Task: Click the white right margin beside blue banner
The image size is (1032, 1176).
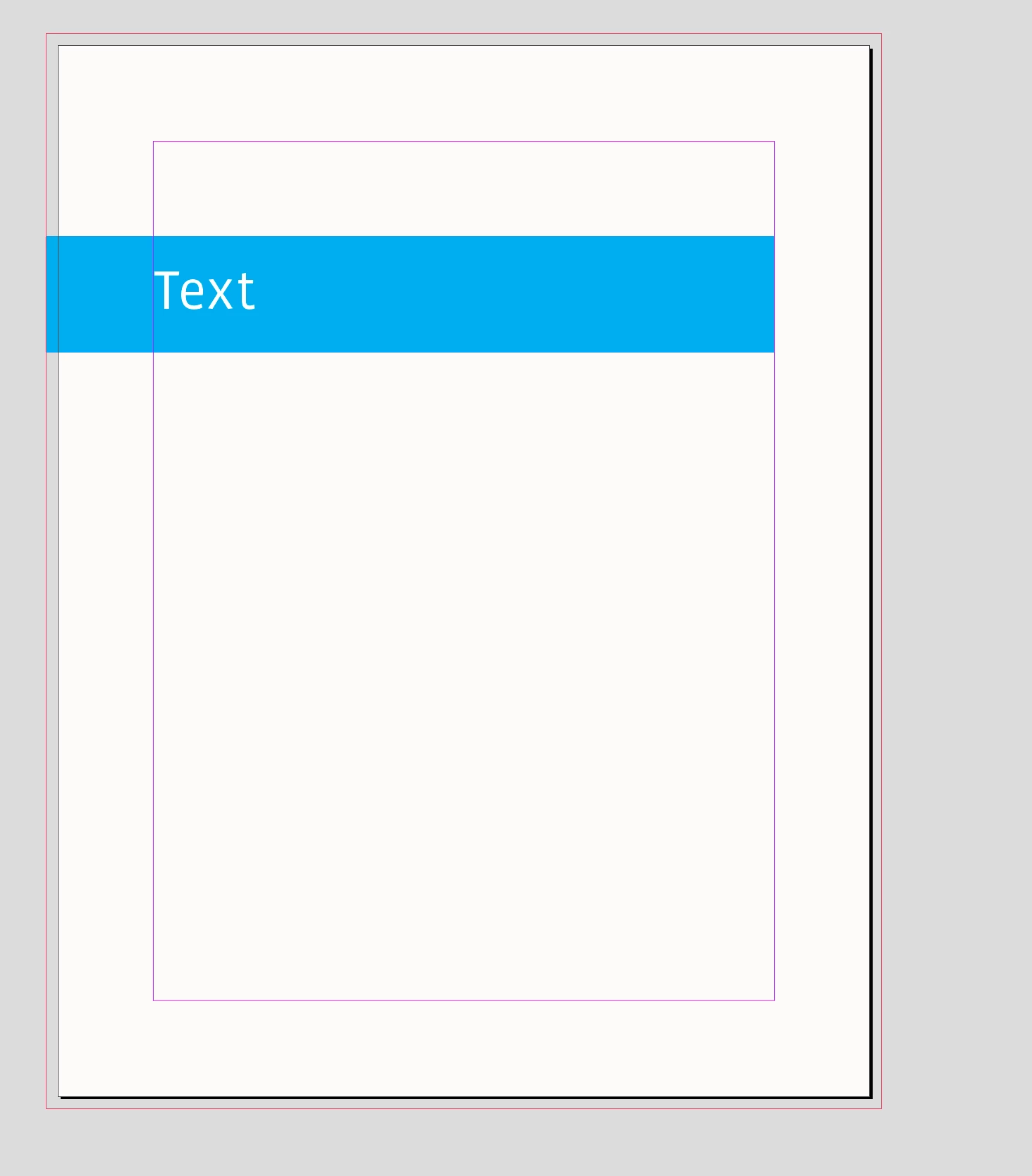Action: click(x=822, y=294)
